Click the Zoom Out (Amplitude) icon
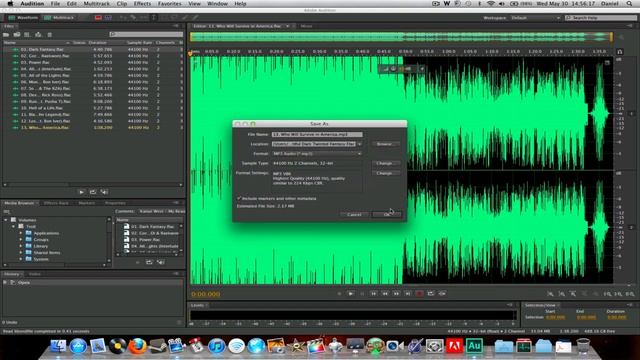Viewport: 640px width, 360px height. pos(562,294)
